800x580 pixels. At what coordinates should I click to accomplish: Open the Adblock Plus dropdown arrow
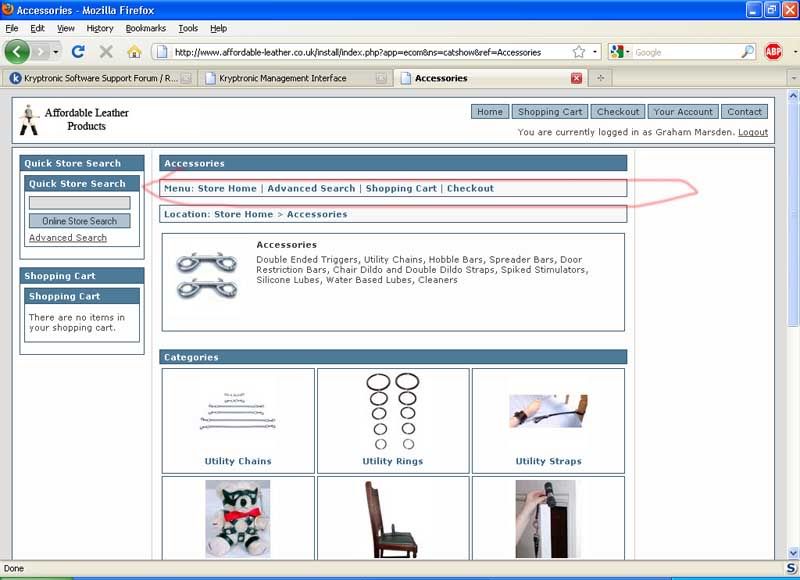pos(795,52)
